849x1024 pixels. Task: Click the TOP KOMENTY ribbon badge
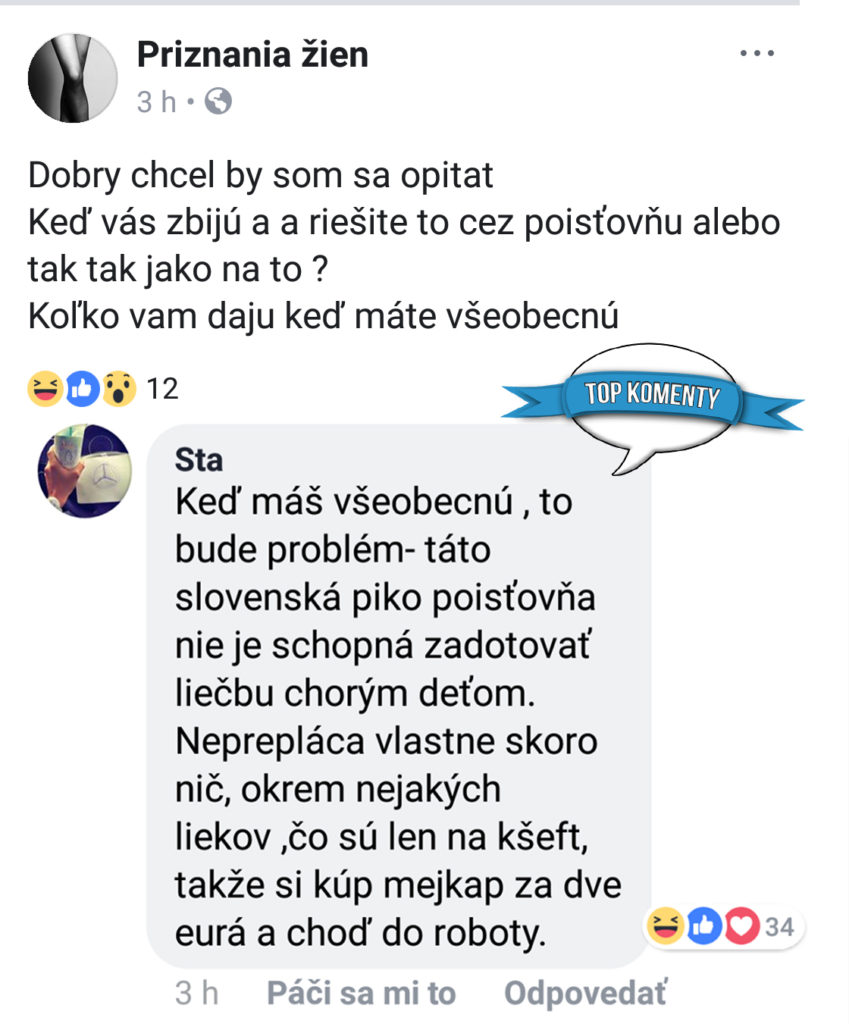(652, 397)
